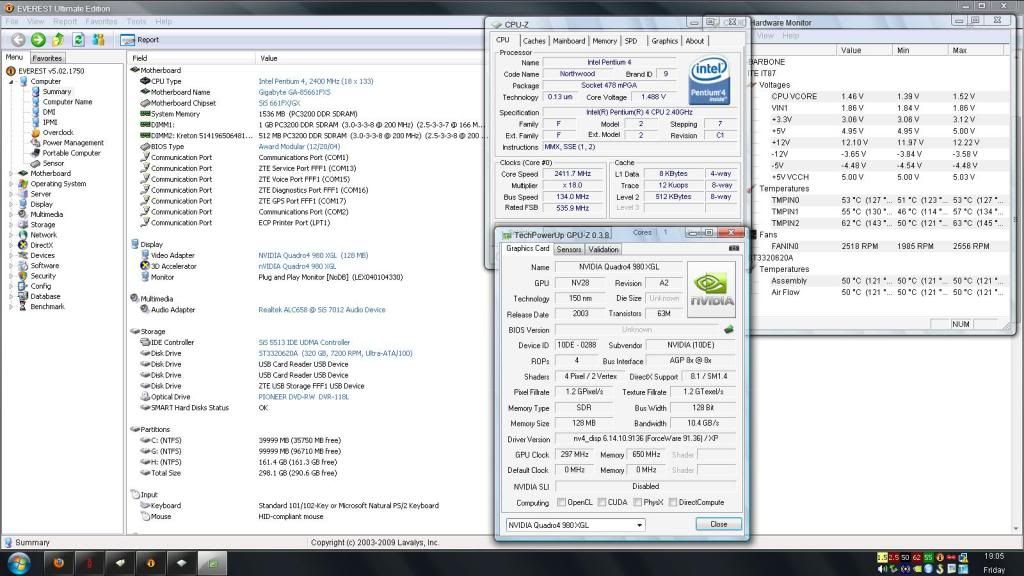This screenshot has width=1024, height=576.
Task: Click the grey Back arrow in EVEREST toolbar
Action: [x=18, y=40]
